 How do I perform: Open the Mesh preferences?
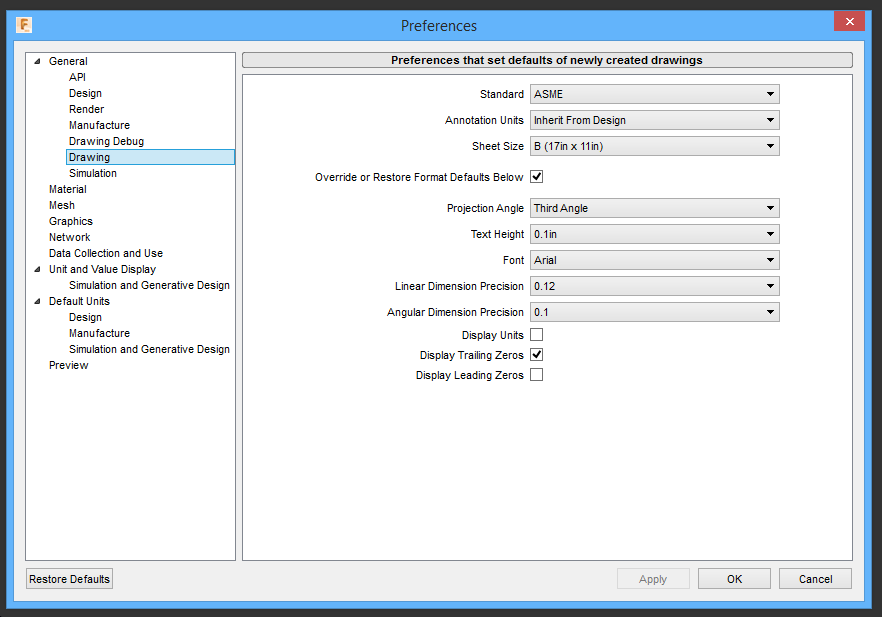pyautogui.click(x=62, y=205)
